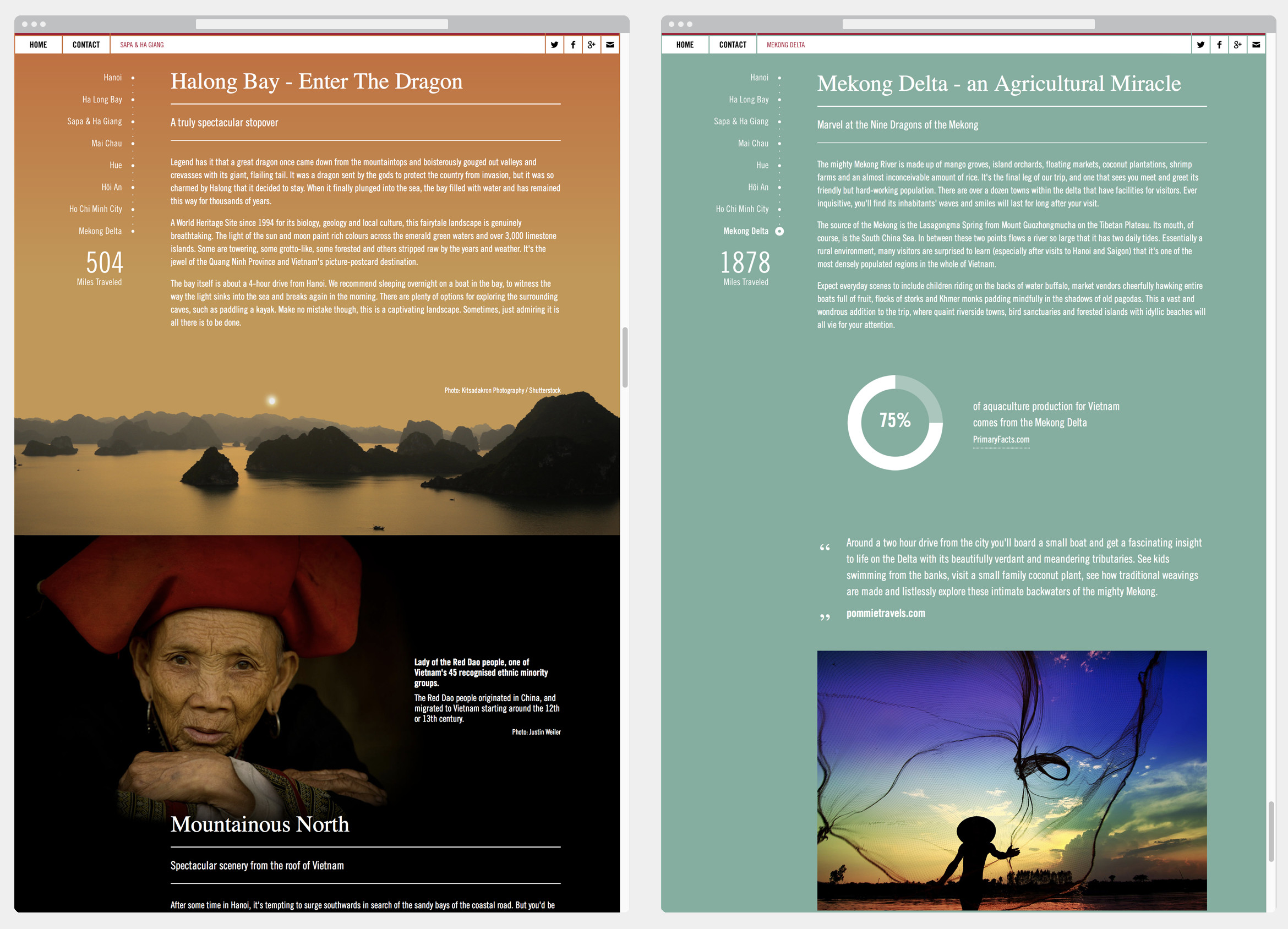The height and width of the screenshot is (929, 1288).
Task: Go to Ho Chi Minh City in right sidebar
Action: [743, 209]
